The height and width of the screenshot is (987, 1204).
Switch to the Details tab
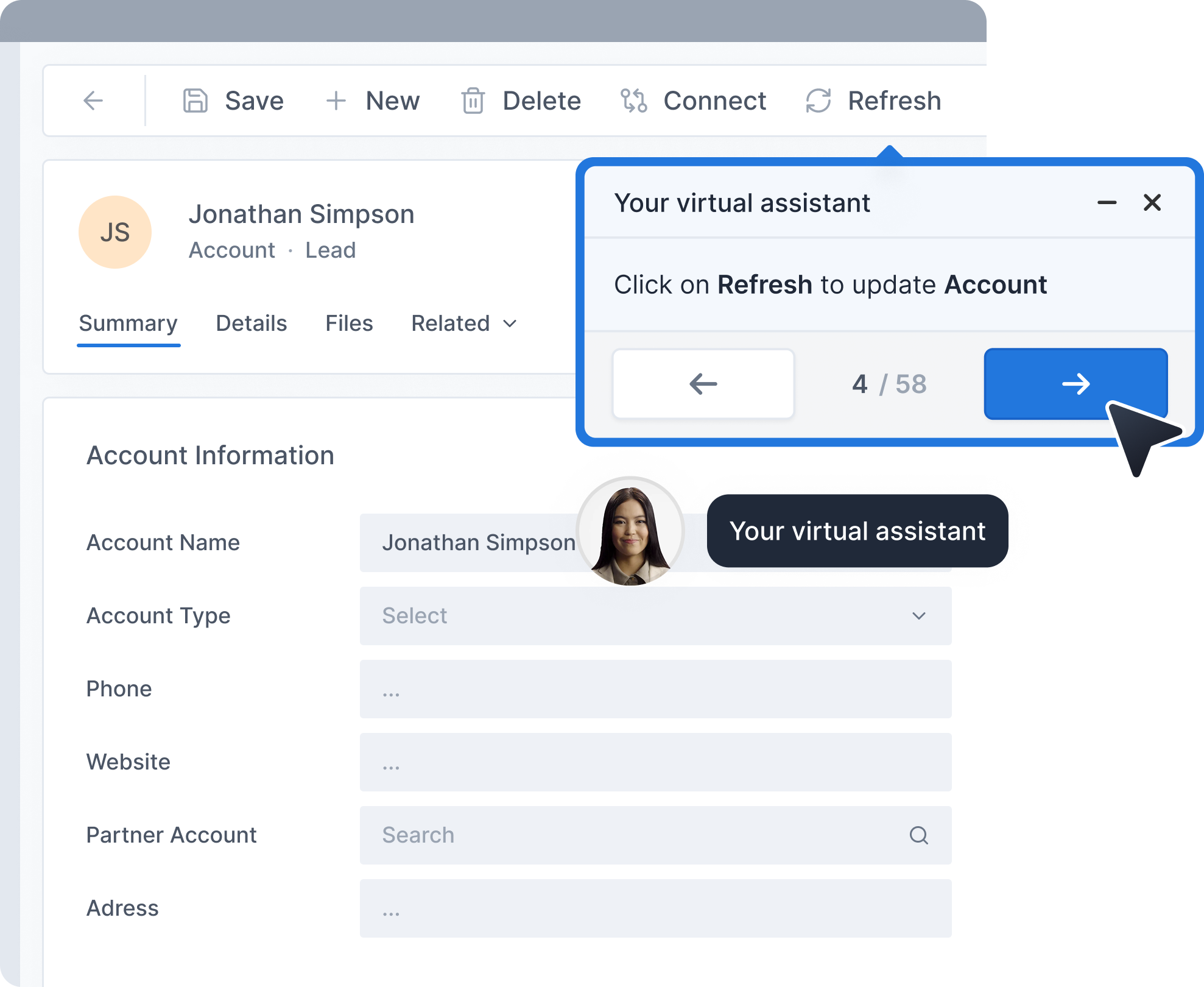(x=251, y=324)
